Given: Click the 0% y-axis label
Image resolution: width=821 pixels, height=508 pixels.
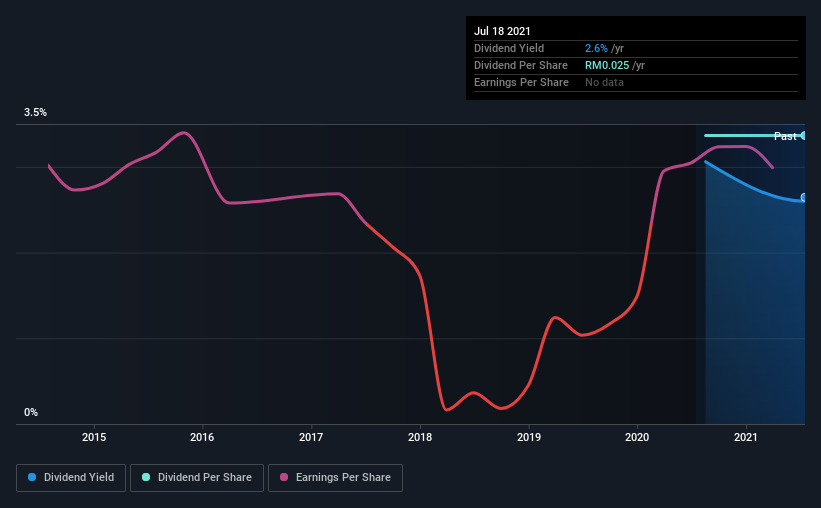Looking at the screenshot, I should [x=31, y=413].
